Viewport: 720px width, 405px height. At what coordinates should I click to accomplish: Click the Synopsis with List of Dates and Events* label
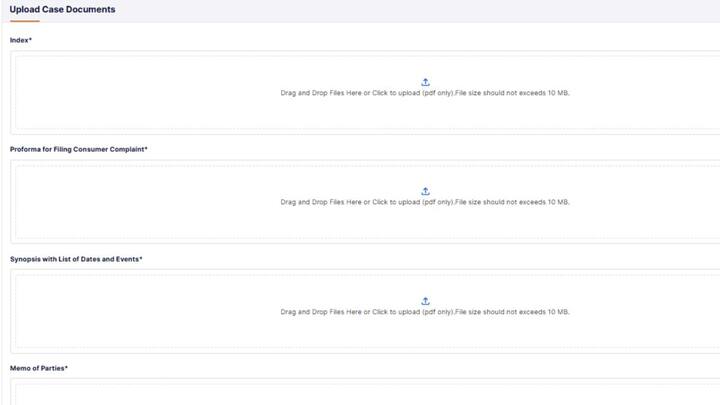coord(76,259)
